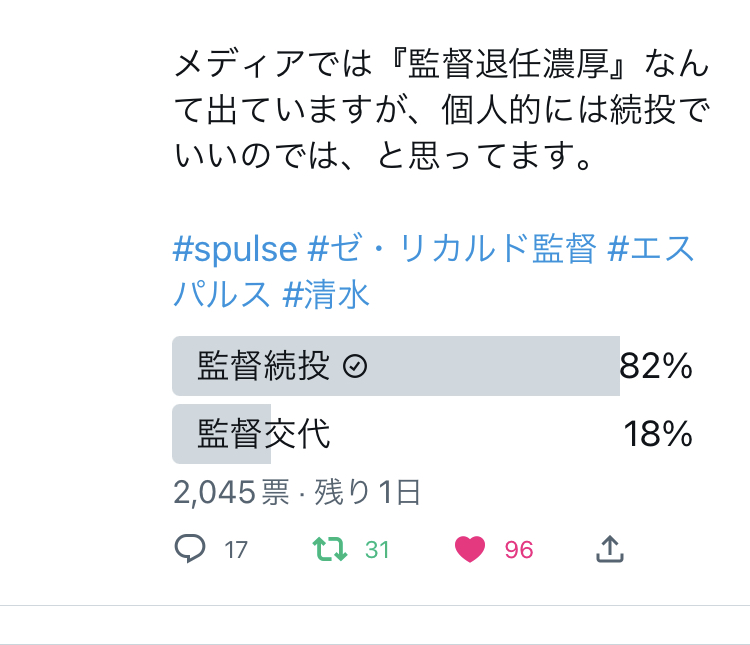Screen dimensions: 750x645
Task: Click the tweet text about 監督退任濃厚
Action: point(441,111)
